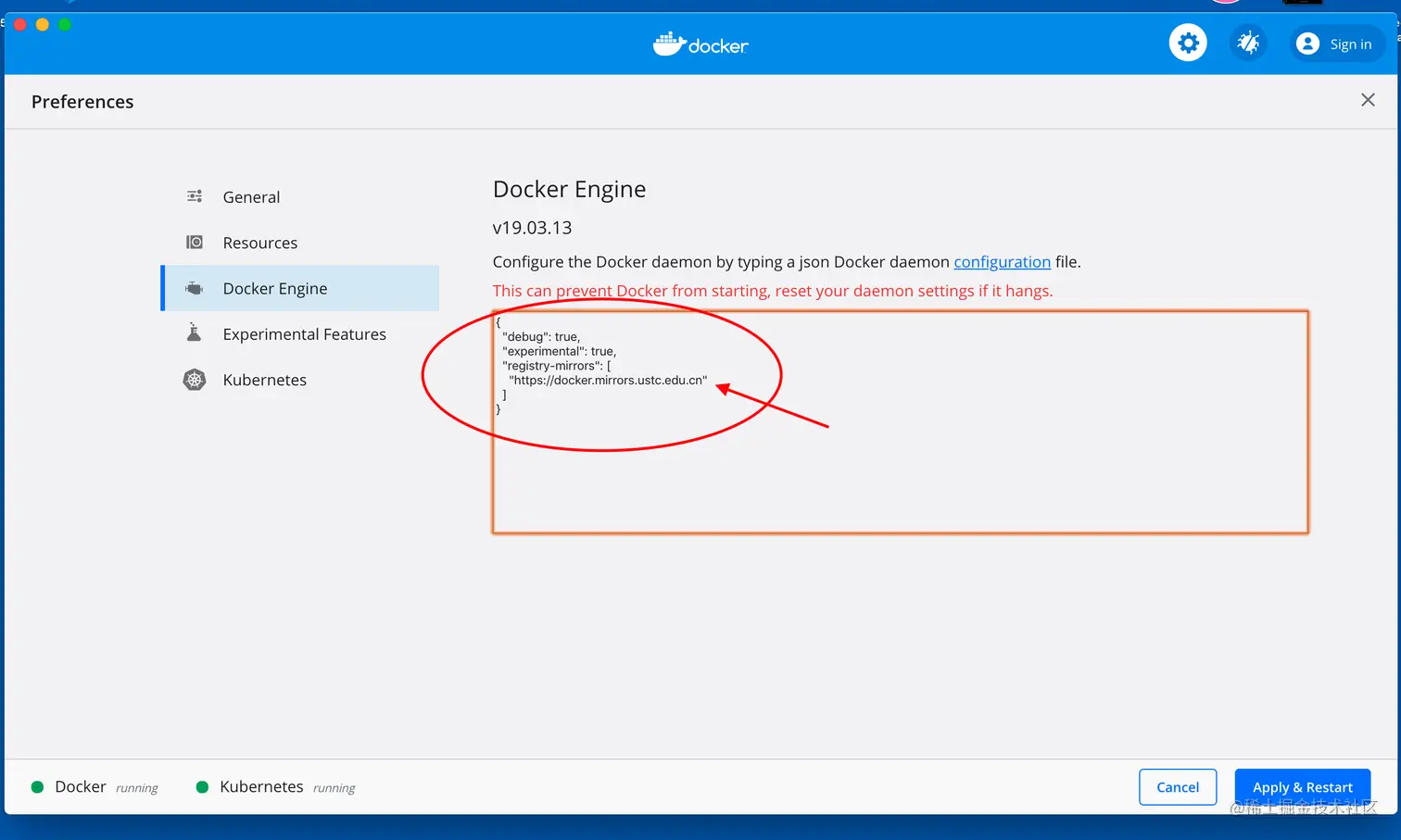Click the "experimental": true line
Image resolution: width=1401 pixels, height=840 pixels.
[559, 351]
